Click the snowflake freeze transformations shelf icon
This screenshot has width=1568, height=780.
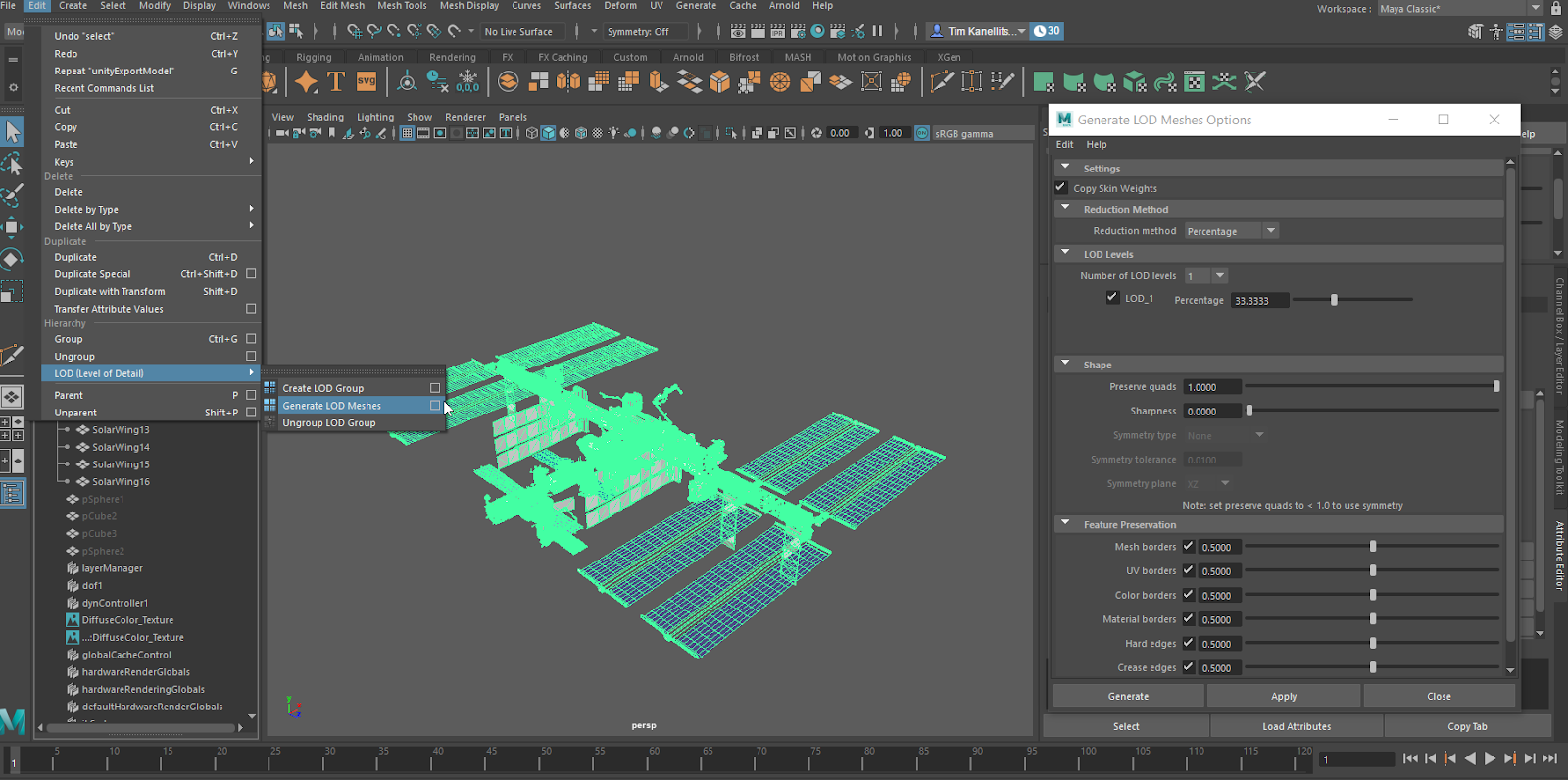pos(467,82)
